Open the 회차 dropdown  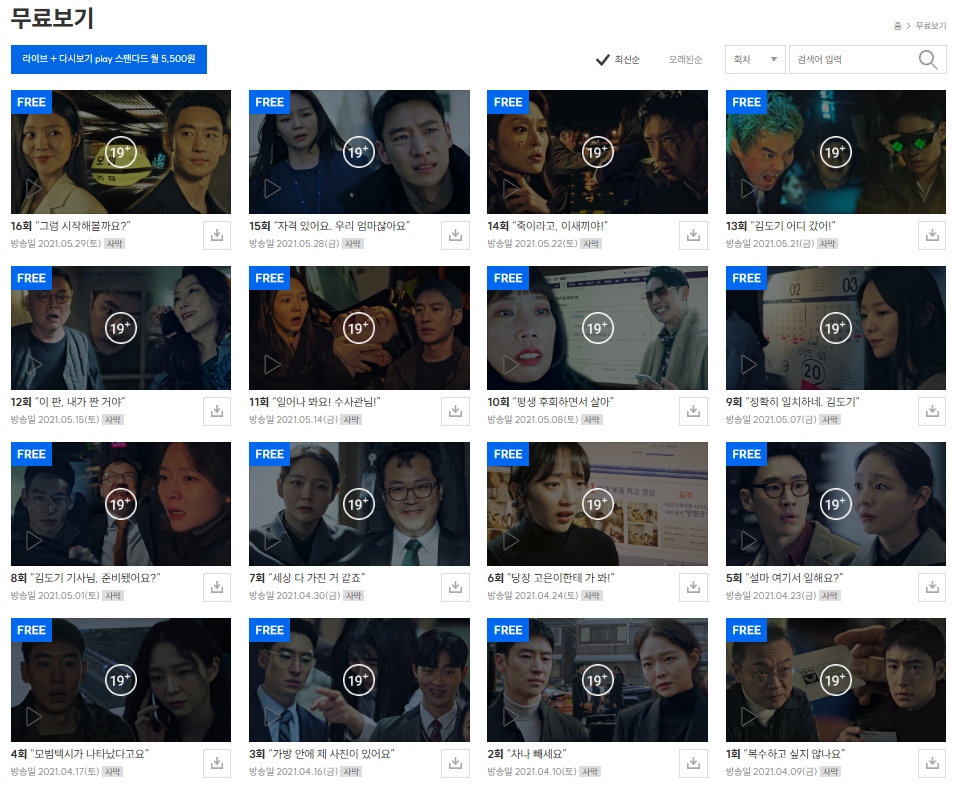tap(755, 59)
